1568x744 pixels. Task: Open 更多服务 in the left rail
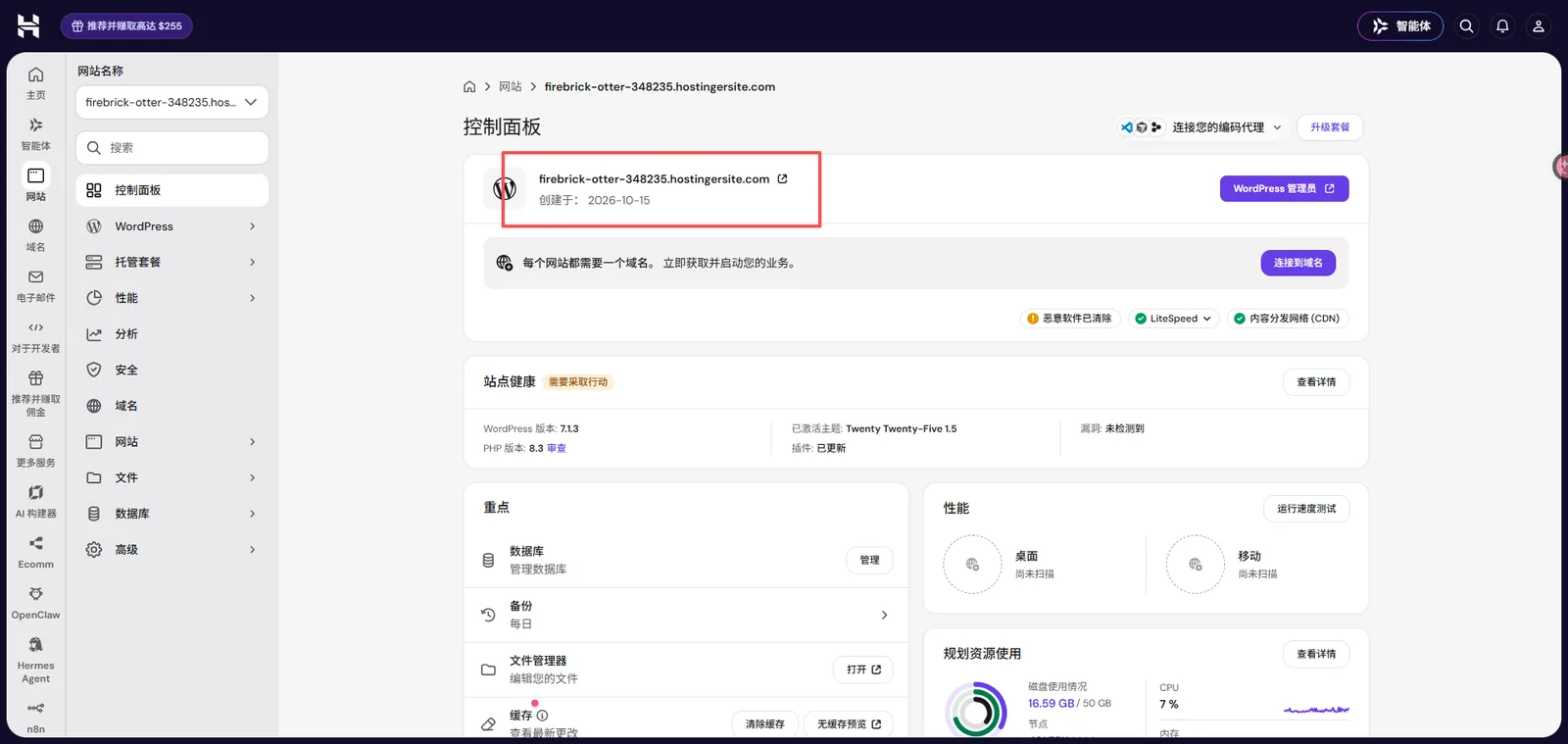(x=35, y=451)
